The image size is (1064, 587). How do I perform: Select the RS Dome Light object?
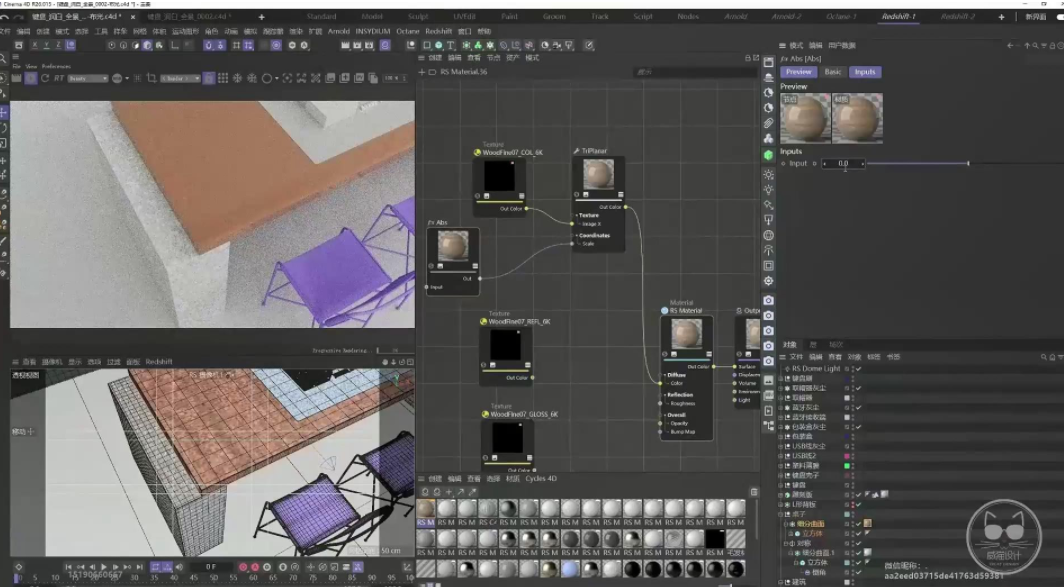pyautogui.click(x=816, y=369)
